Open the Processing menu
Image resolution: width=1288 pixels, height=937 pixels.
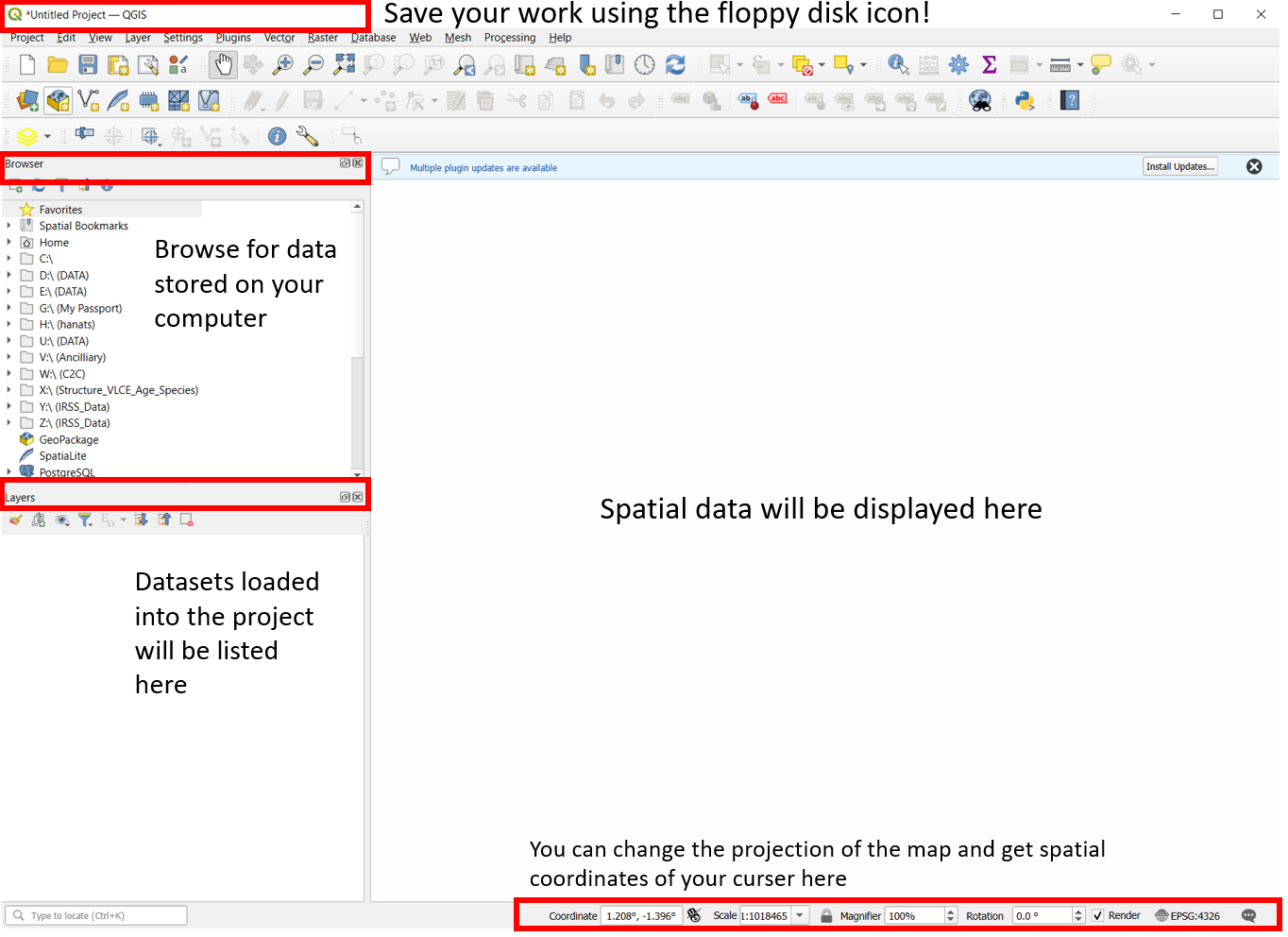coord(509,38)
